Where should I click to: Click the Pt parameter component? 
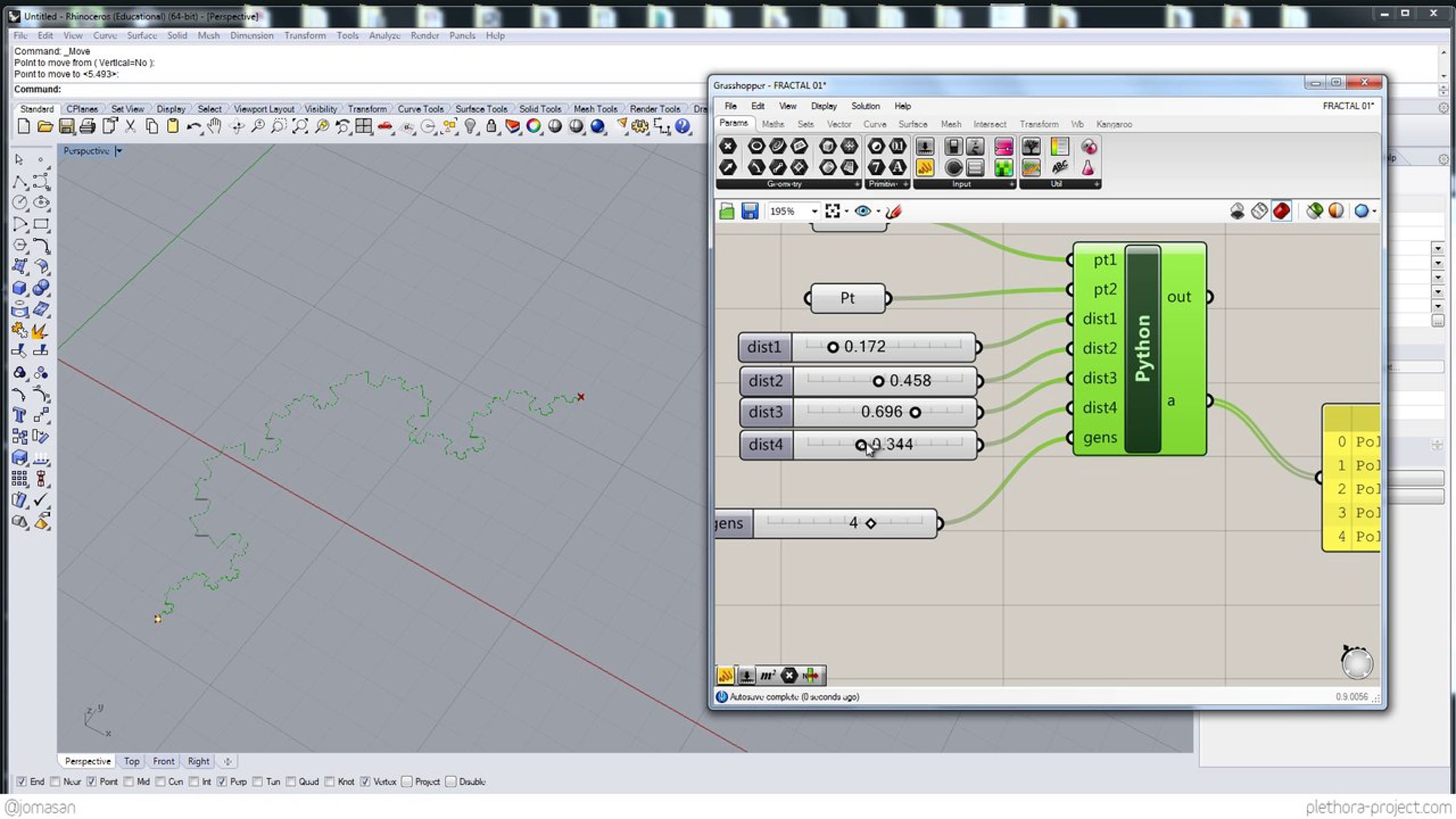(x=848, y=298)
